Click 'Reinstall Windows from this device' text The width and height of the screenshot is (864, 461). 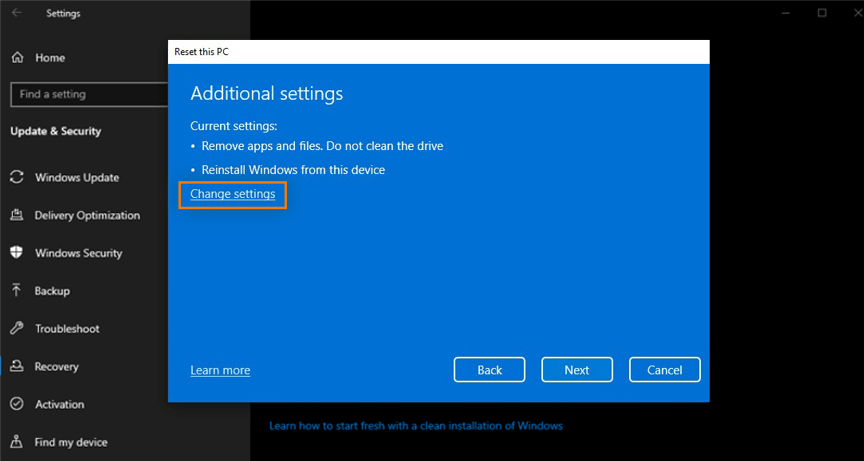pyautogui.click(x=293, y=170)
